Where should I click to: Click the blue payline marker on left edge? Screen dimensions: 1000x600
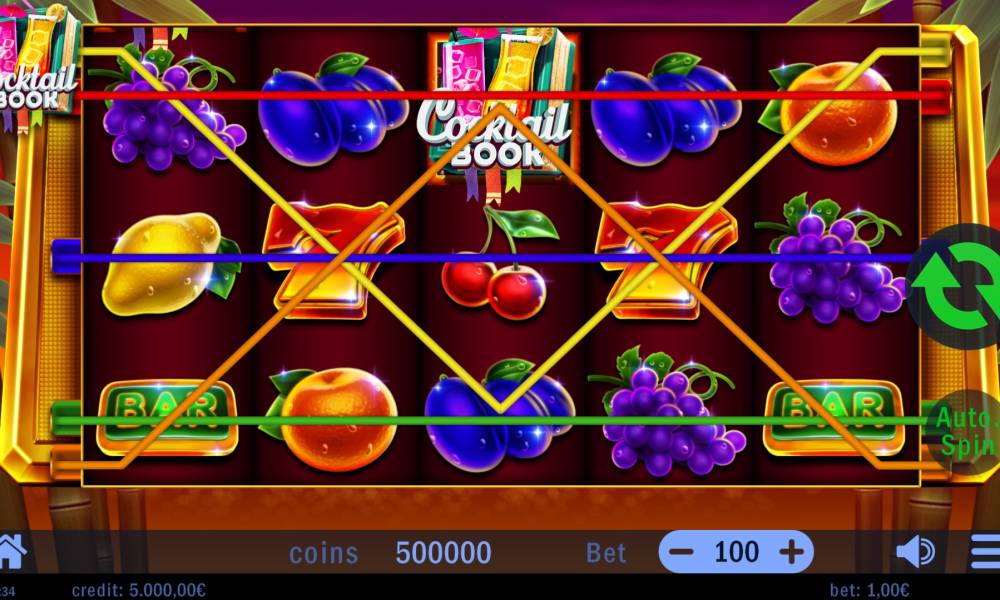tap(66, 256)
